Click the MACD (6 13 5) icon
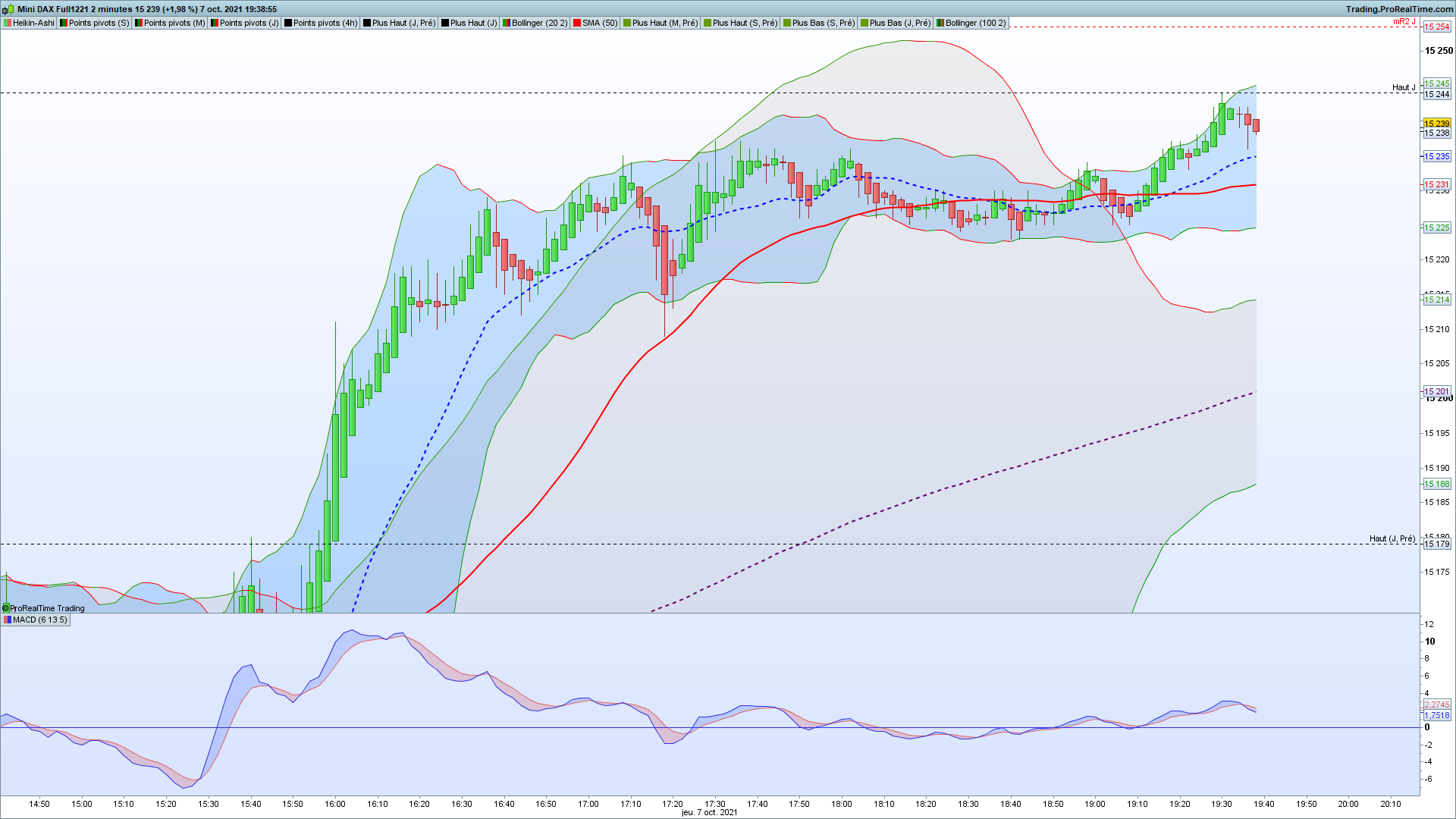Image resolution: width=1456 pixels, height=819 pixels. pyautogui.click(x=8, y=620)
